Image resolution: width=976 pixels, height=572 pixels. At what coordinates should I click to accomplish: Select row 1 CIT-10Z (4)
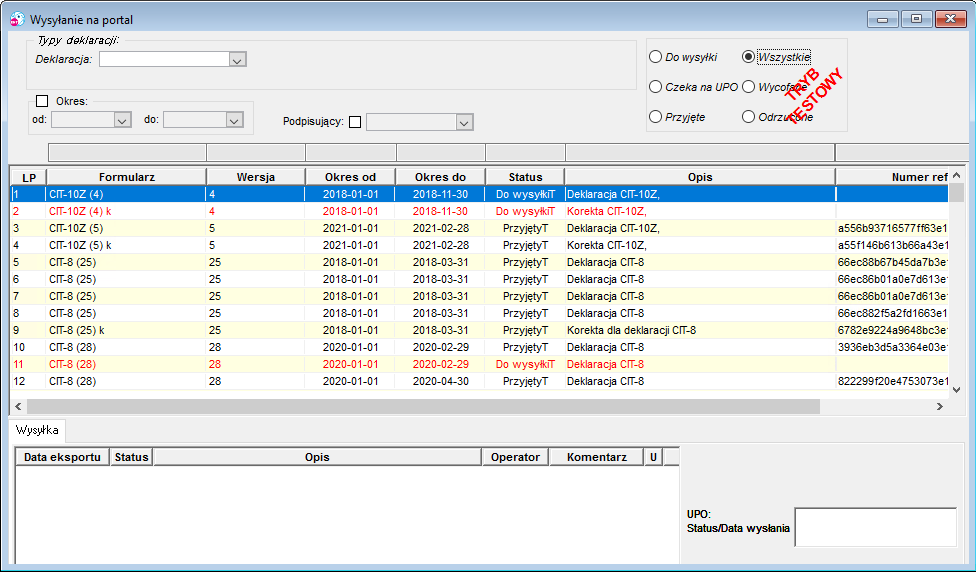[x=479, y=194]
